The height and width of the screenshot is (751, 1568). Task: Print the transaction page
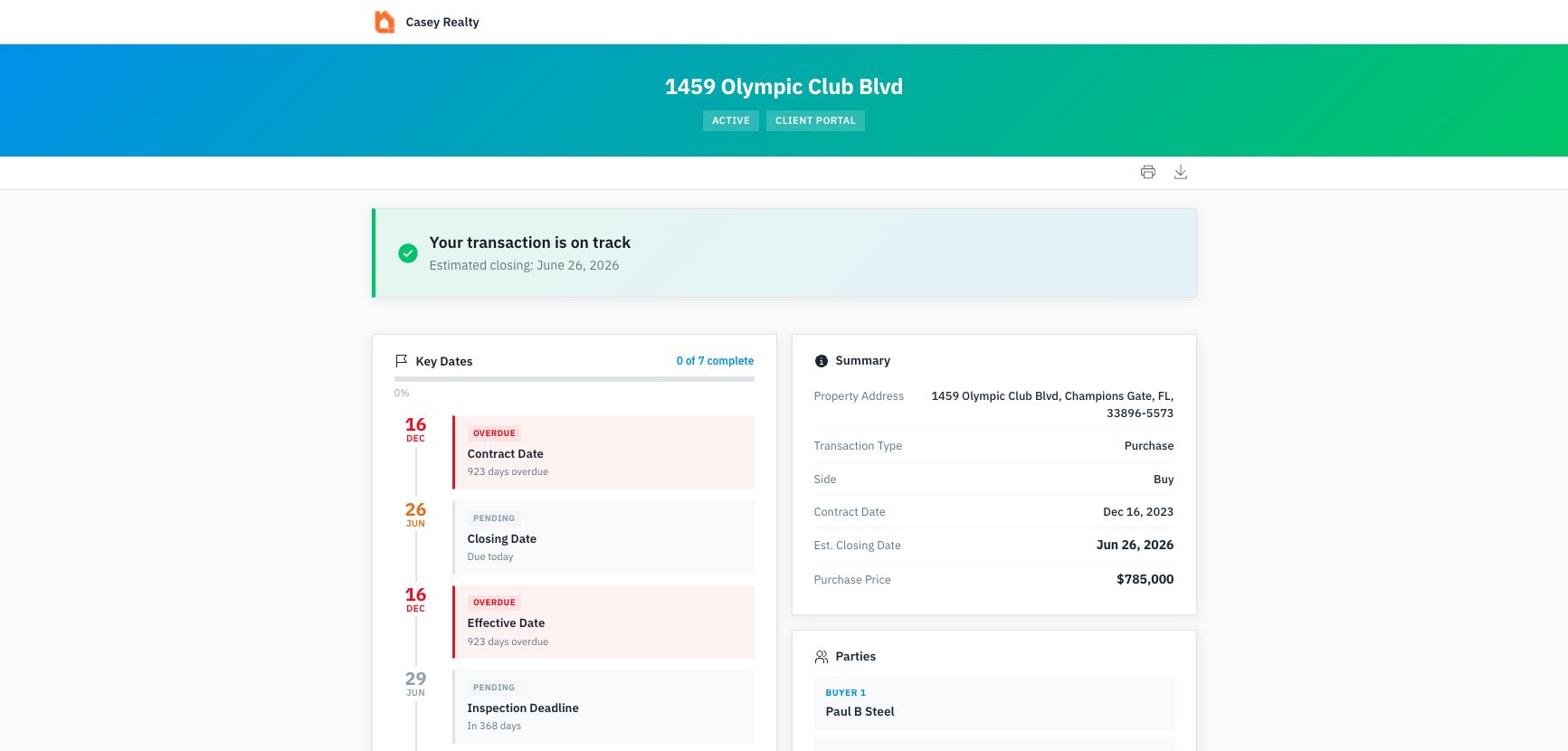pyautogui.click(x=1148, y=172)
